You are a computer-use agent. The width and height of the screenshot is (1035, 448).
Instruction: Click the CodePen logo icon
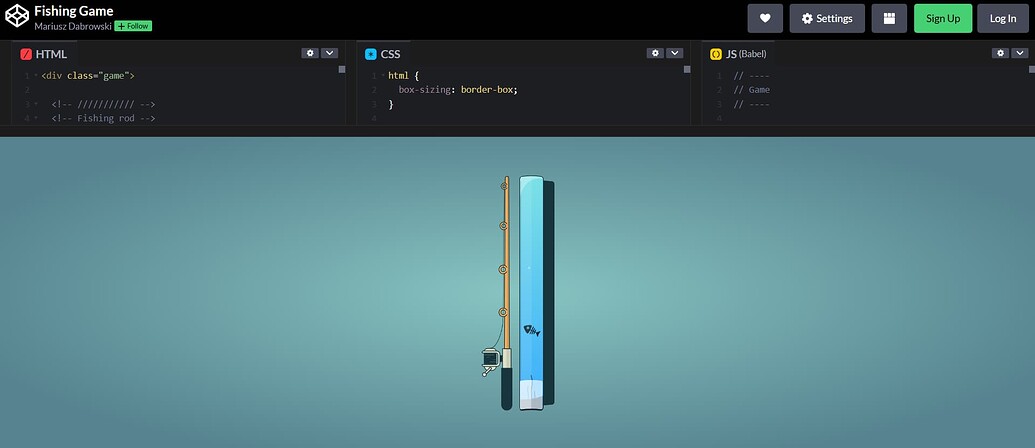17,18
